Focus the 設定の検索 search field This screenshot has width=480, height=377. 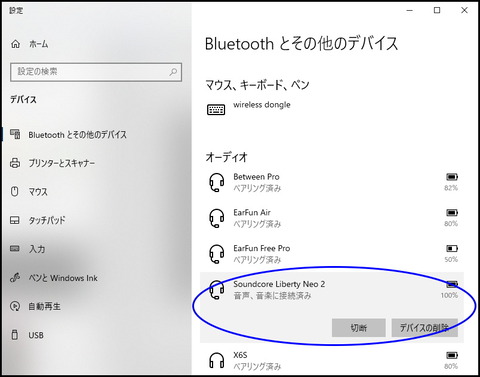(x=96, y=72)
